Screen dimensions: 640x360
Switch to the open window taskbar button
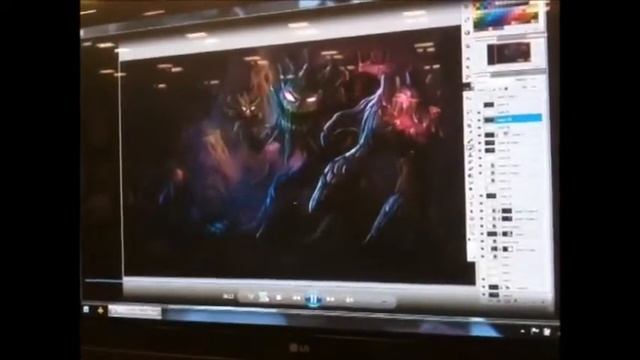(136, 311)
